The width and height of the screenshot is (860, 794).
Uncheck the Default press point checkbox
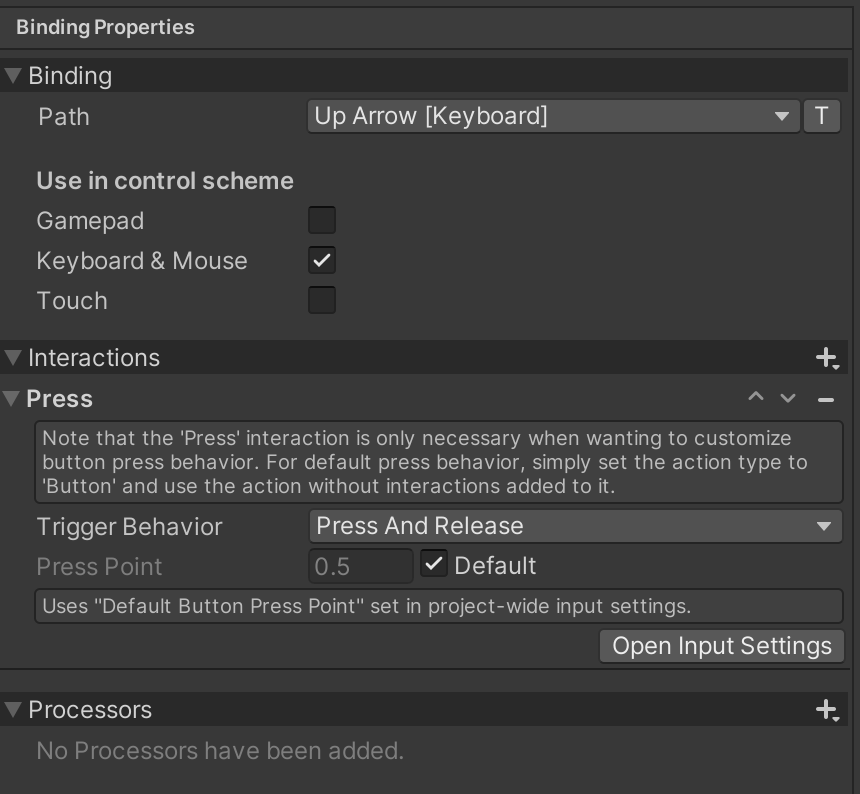tap(434, 565)
